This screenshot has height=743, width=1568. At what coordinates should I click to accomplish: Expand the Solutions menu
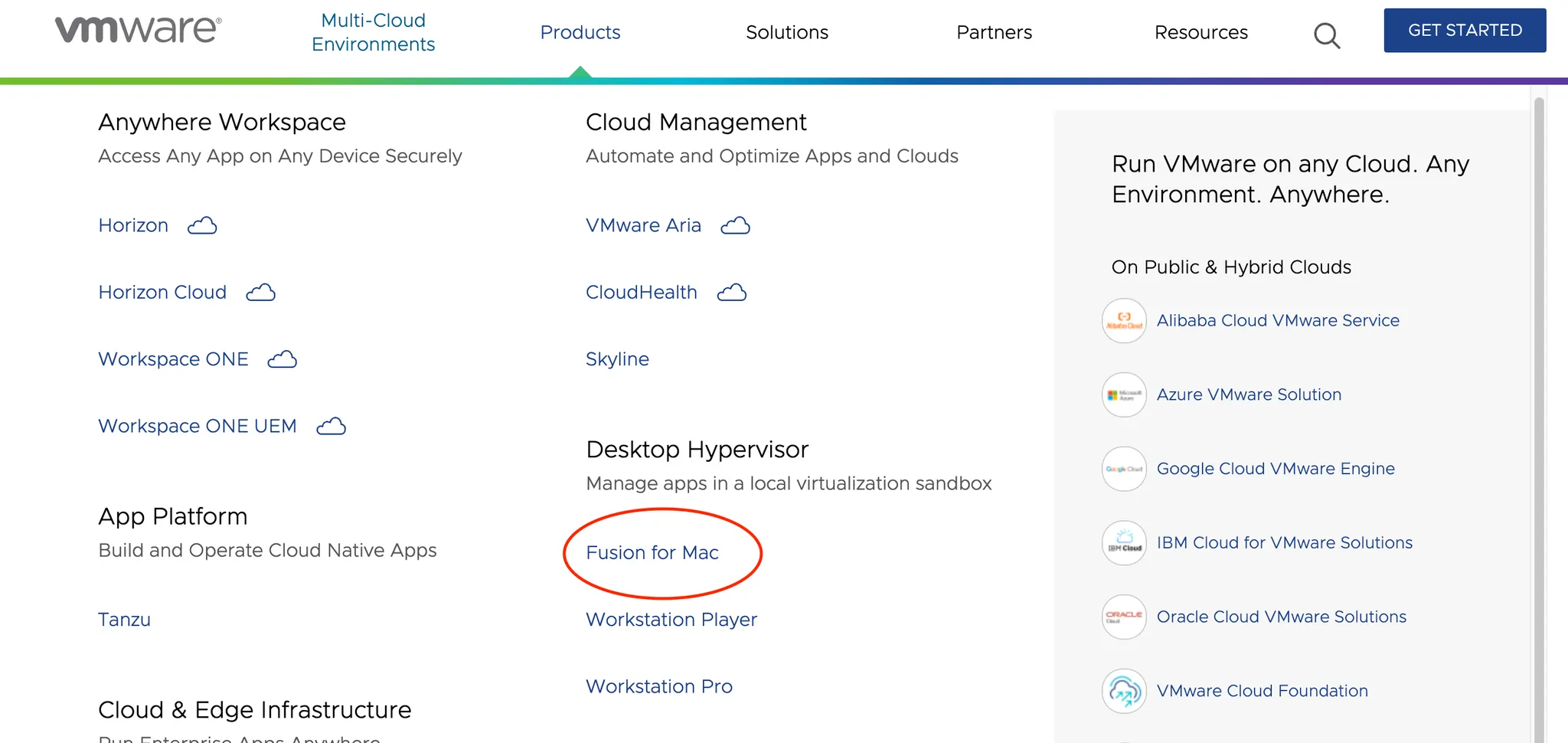coord(787,32)
